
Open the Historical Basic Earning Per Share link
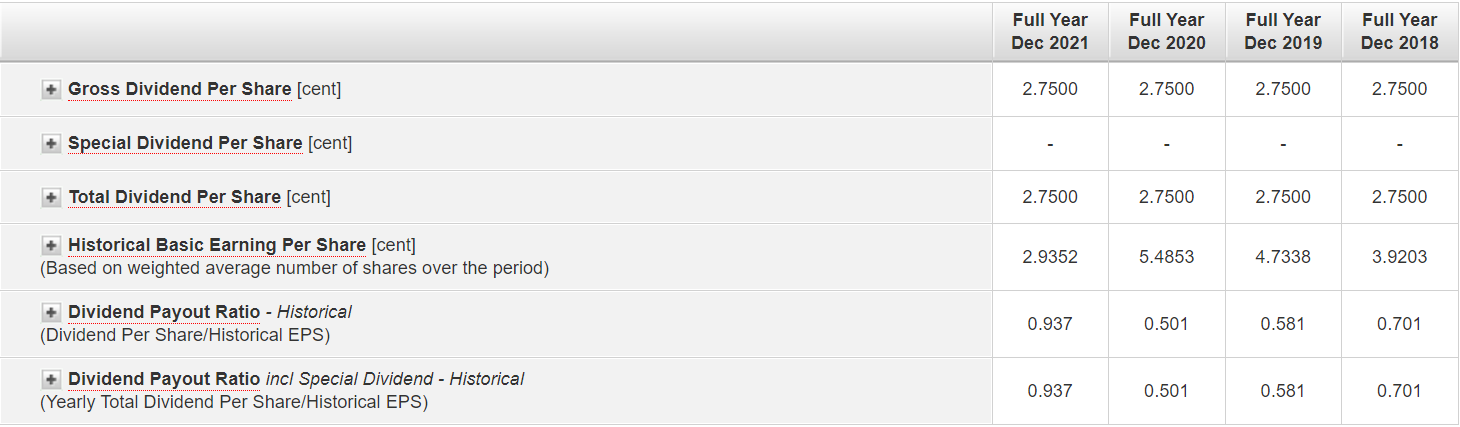click(217, 245)
